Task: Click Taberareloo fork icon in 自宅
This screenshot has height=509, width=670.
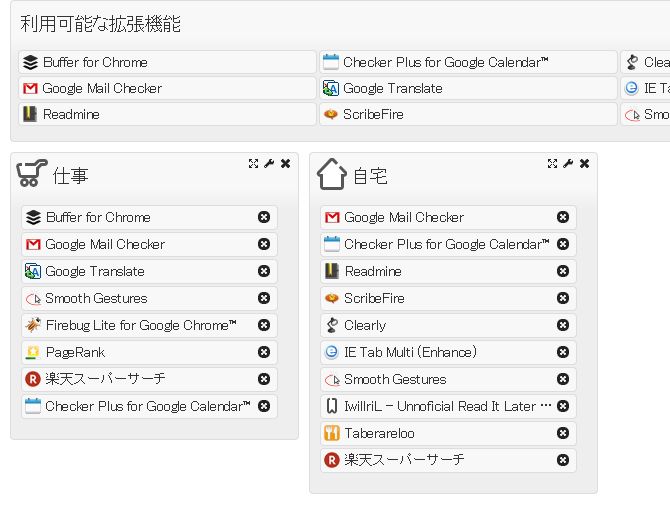Action: 332,433
